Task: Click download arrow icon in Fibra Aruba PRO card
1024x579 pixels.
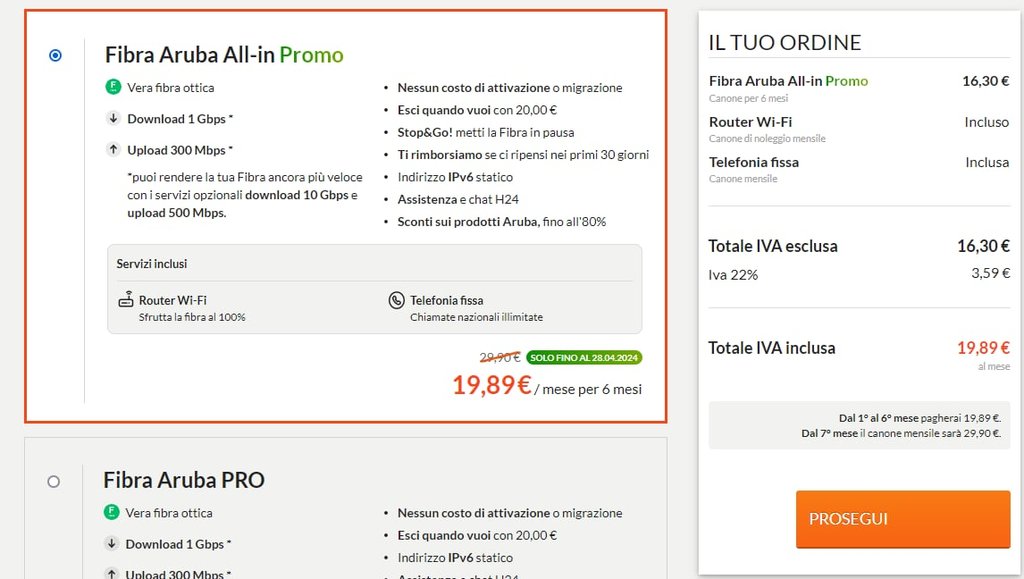Action: pos(112,544)
